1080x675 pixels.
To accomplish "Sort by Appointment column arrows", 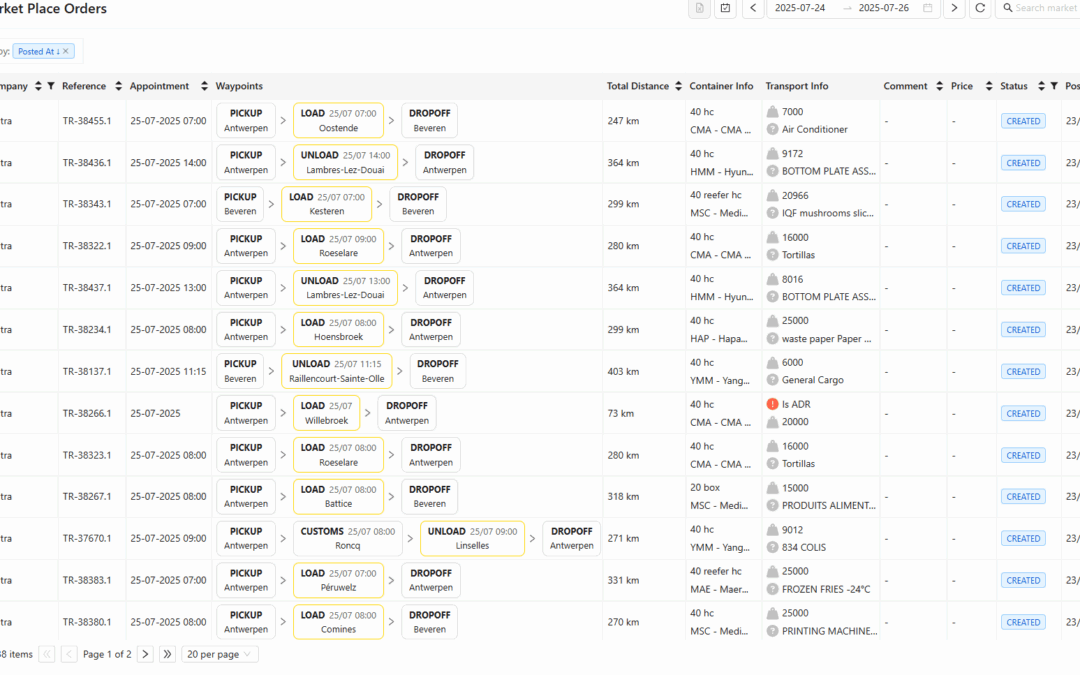I will click(x=204, y=86).
